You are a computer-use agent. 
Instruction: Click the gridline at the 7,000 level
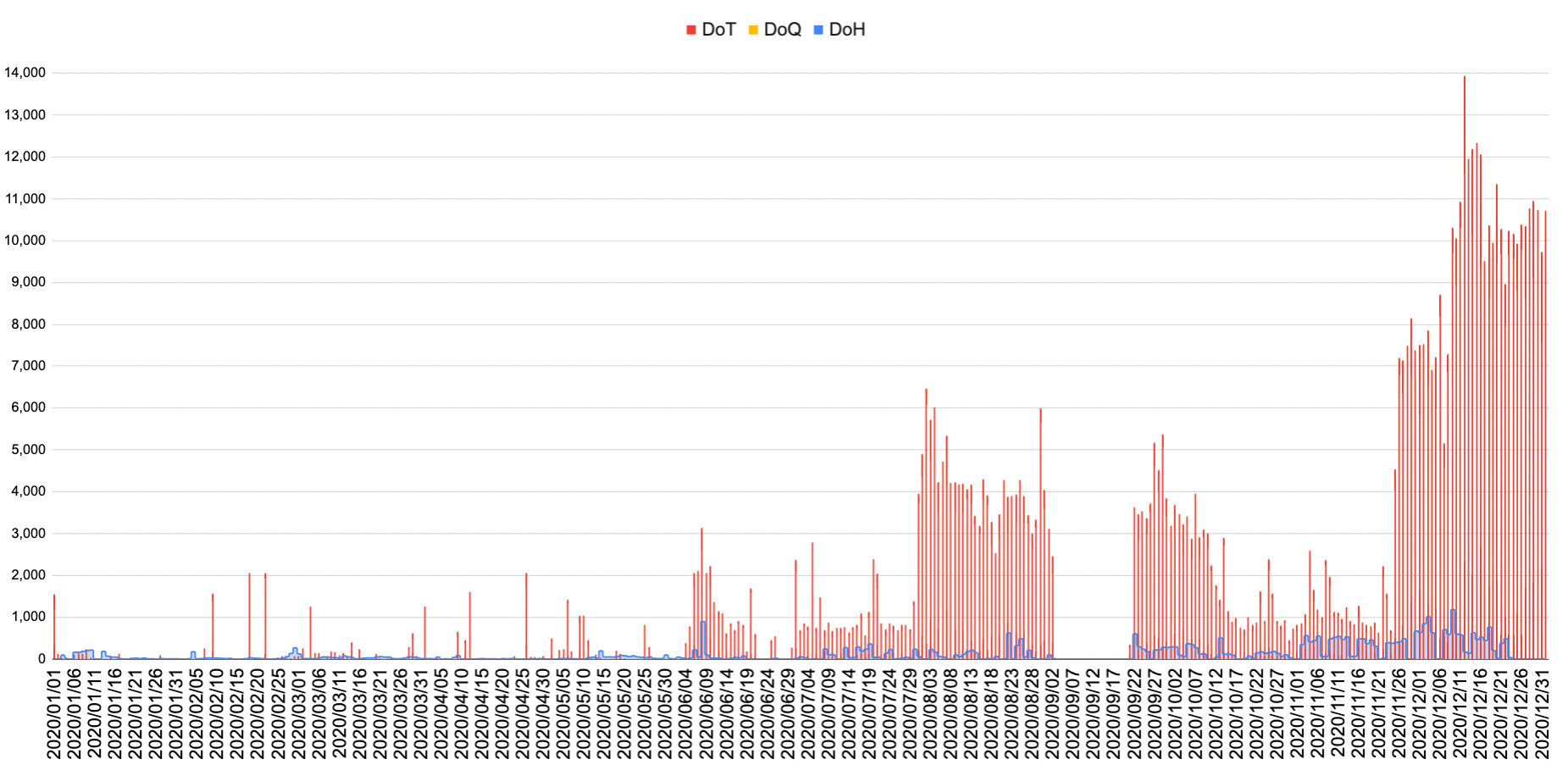tap(762, 367)
